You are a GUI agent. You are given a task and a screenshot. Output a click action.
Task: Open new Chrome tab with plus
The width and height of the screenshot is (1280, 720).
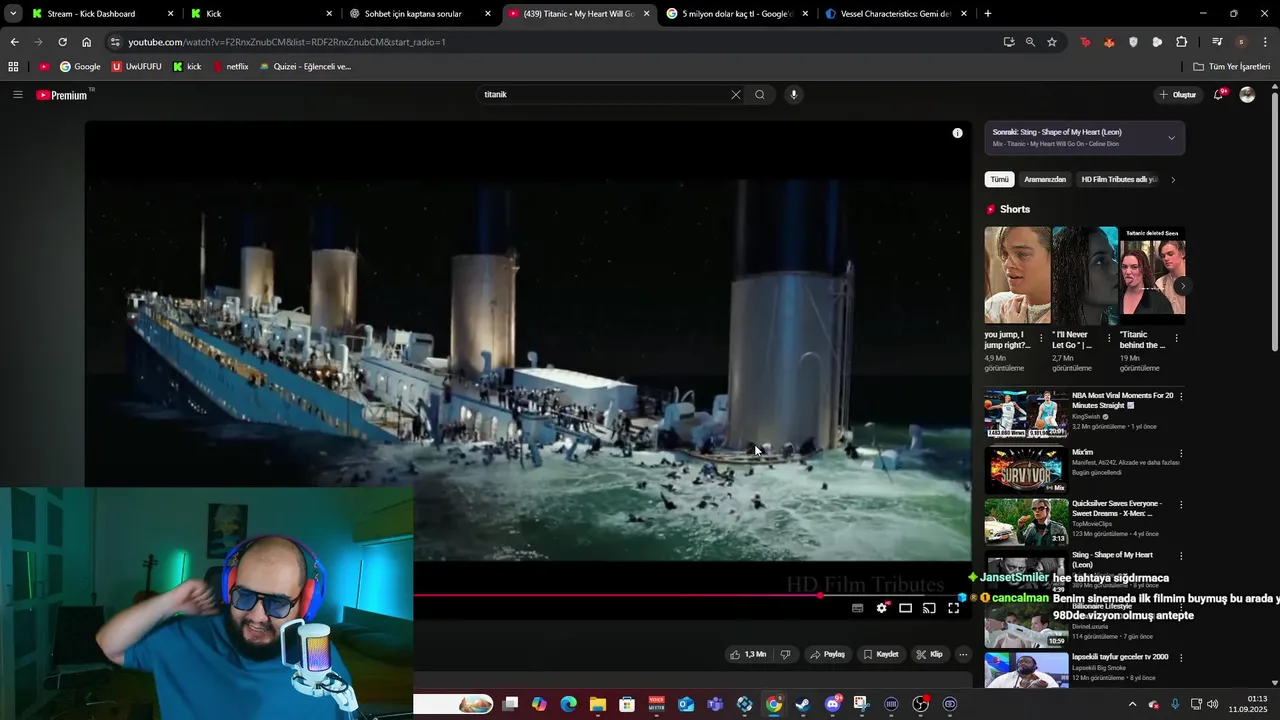[x=988, y=14]
